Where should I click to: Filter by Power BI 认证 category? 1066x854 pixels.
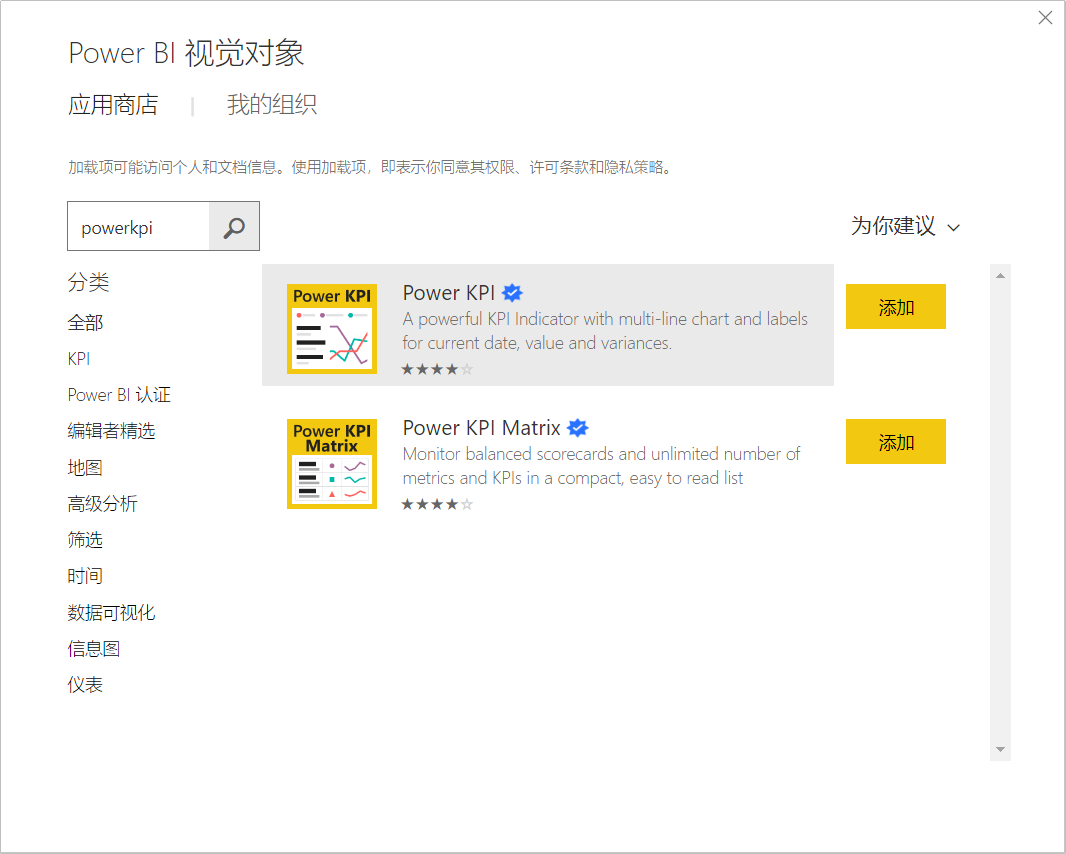pyautogui.click(x=119, y=395)
